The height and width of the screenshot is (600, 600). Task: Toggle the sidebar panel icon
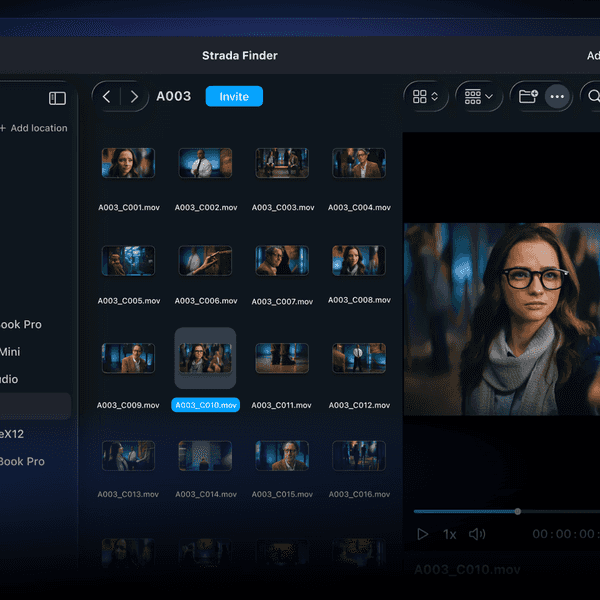57,98
